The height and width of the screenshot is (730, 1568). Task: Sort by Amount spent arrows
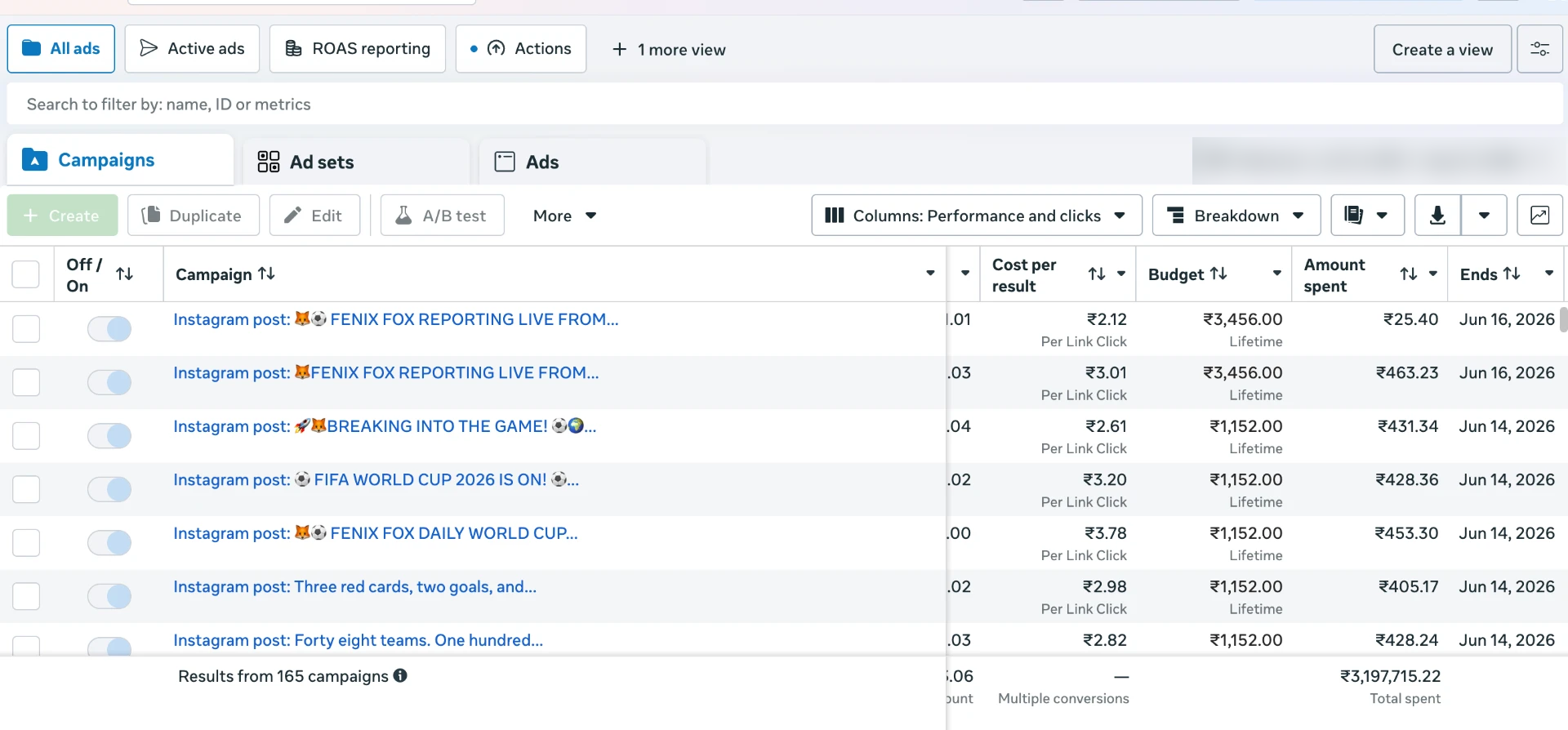tap(1409, 274)
